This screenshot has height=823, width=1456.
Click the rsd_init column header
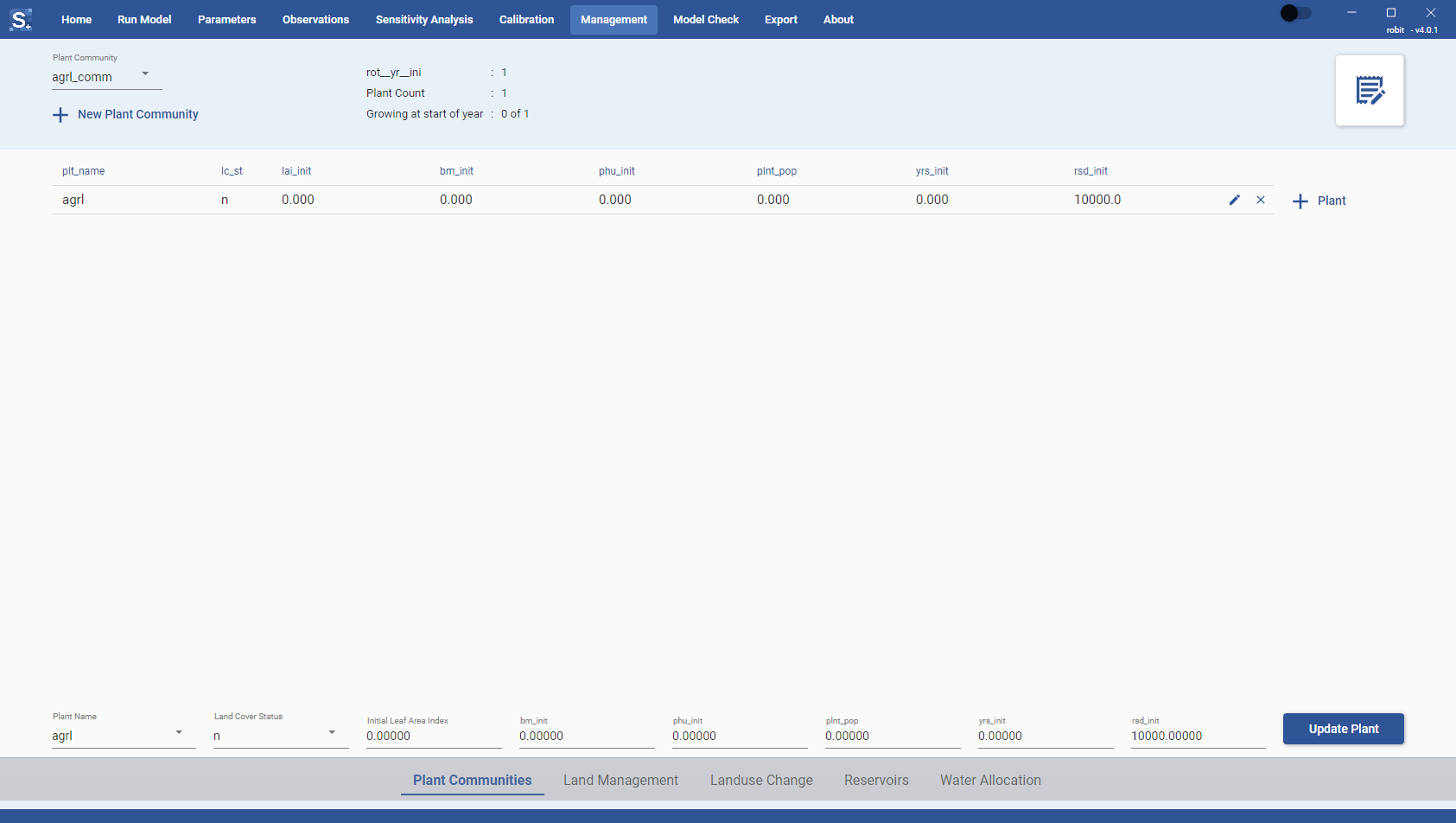click(1090, 171)
